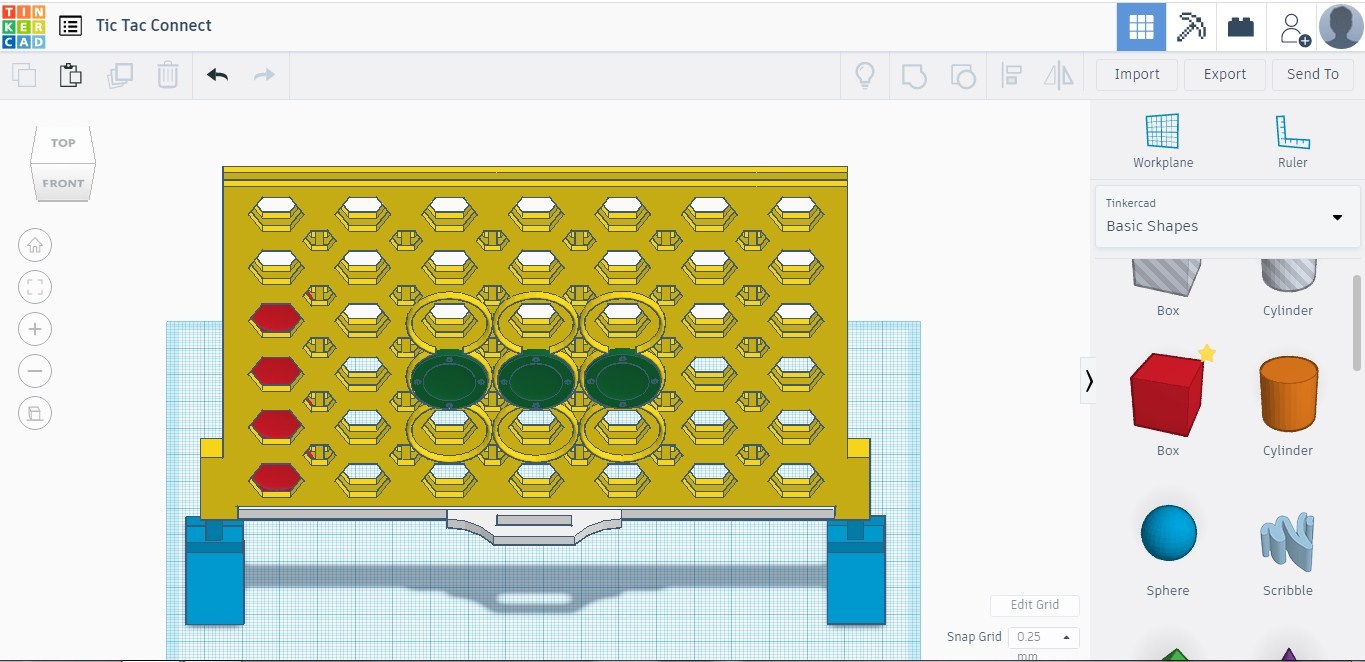Collapse the shapes panel with chevron
Viewport: 1365px width, 662px height.
click(x=1088, y=381)
